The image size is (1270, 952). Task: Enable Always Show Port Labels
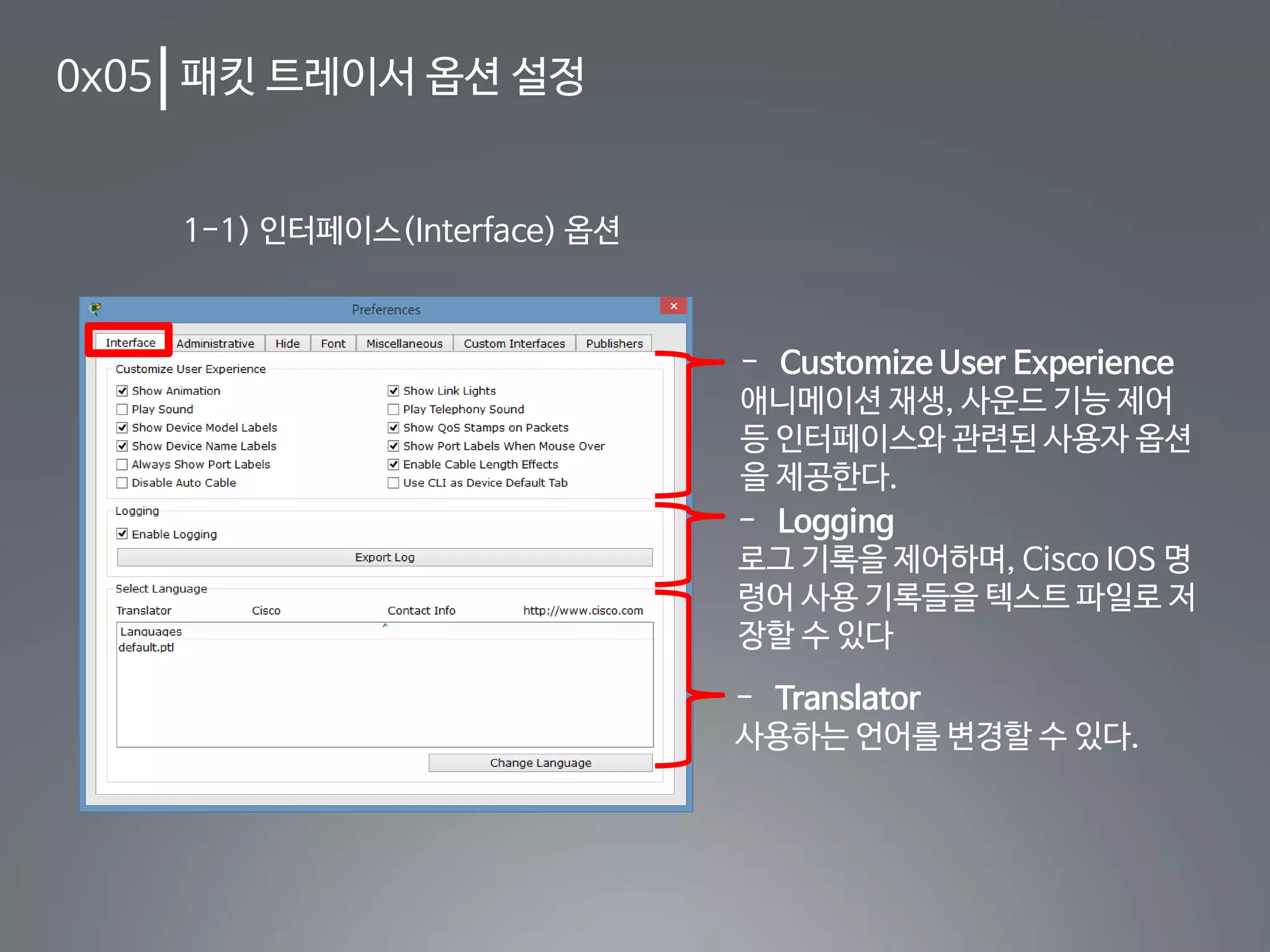(x=122, y=464)
